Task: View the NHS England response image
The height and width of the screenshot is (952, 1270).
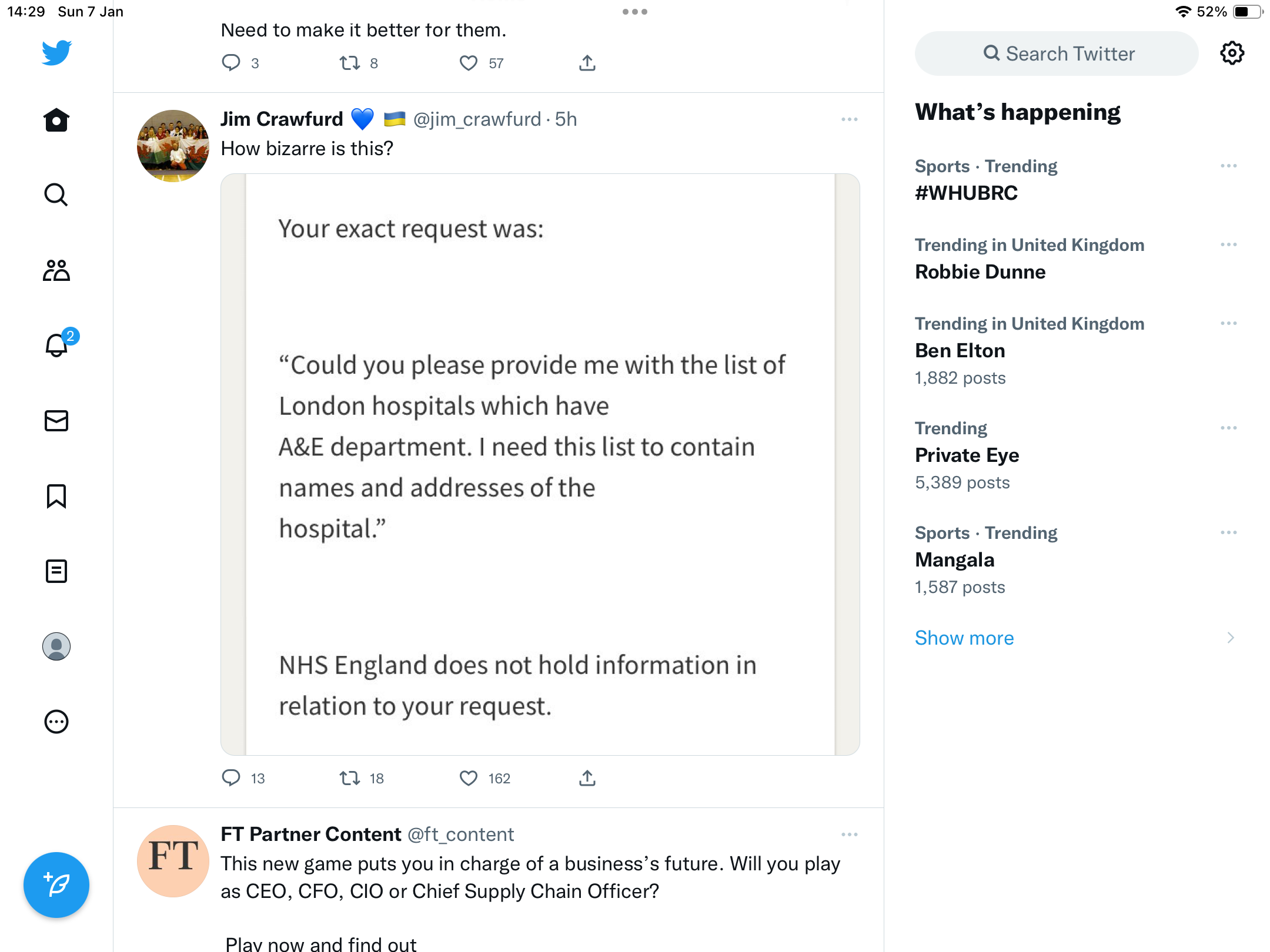Action: (540, 464)
